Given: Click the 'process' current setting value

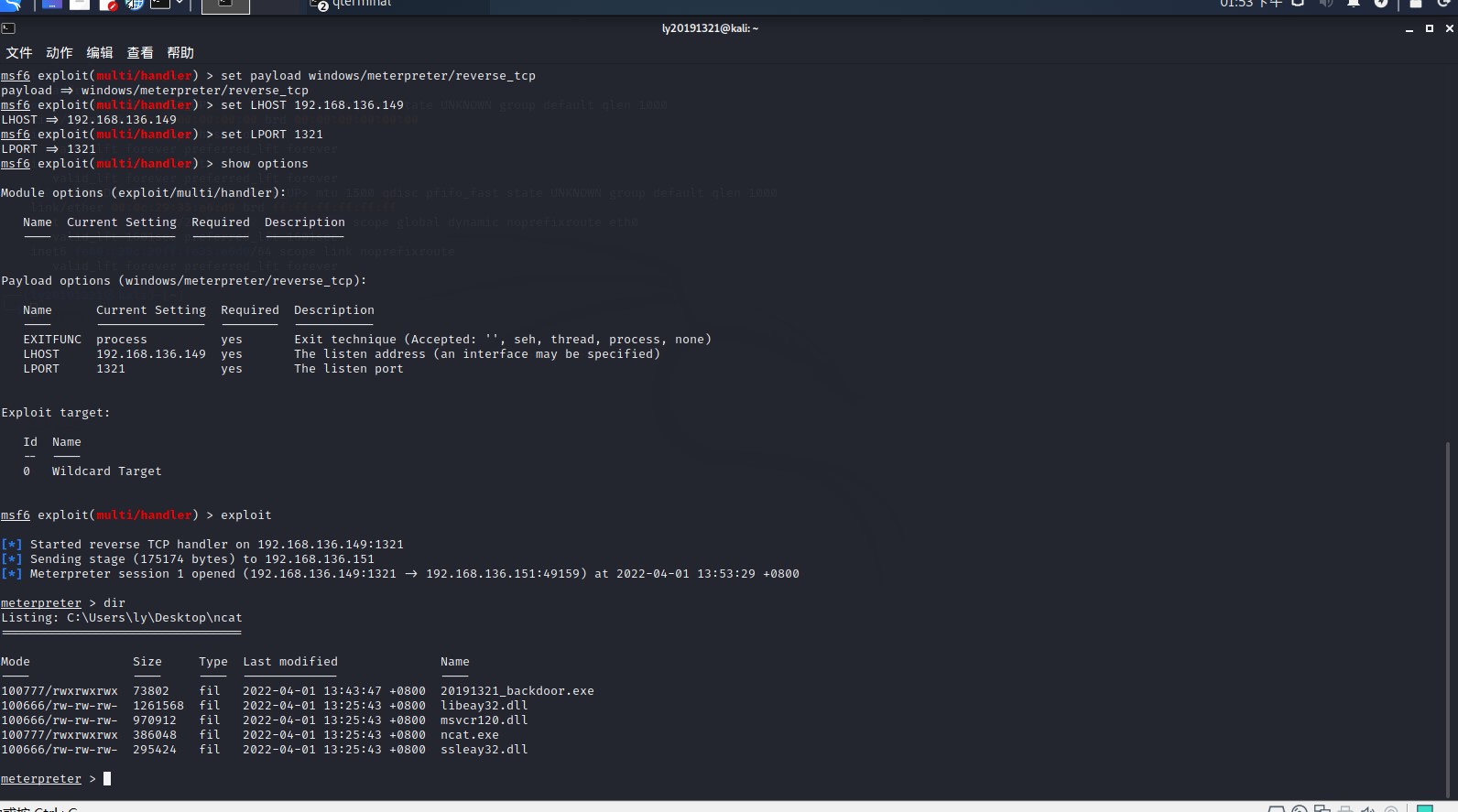Looking at the screenshot, I should [x=122, y=340].
